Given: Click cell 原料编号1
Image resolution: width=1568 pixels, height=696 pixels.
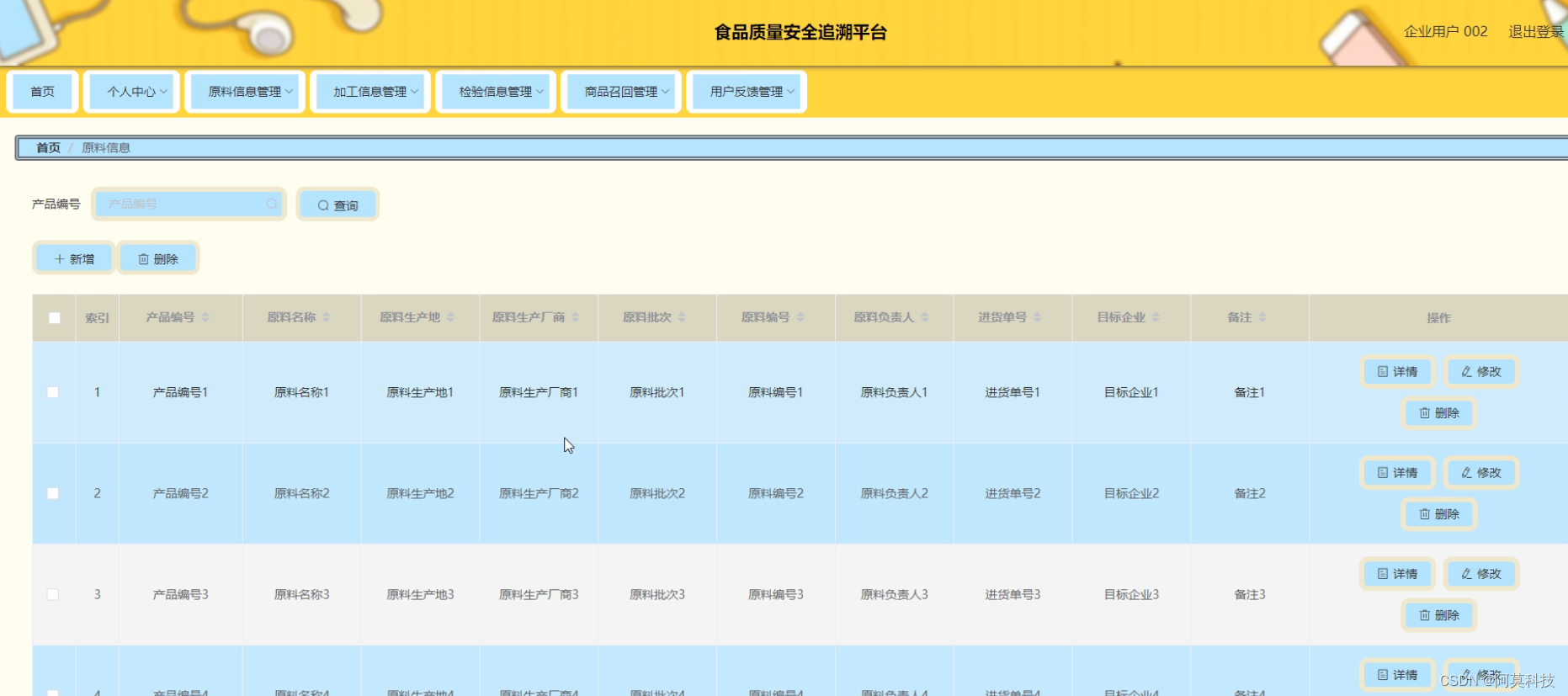Looking at the screenshot, I should [776, 392].
